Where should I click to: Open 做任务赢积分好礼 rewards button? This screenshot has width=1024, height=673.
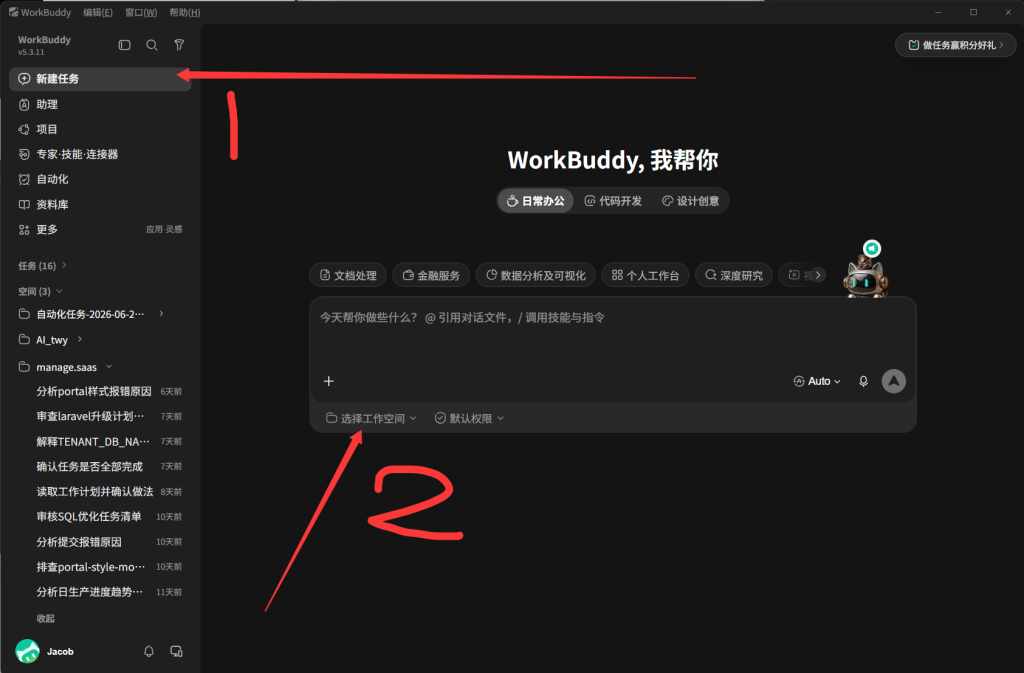point(956,45)
